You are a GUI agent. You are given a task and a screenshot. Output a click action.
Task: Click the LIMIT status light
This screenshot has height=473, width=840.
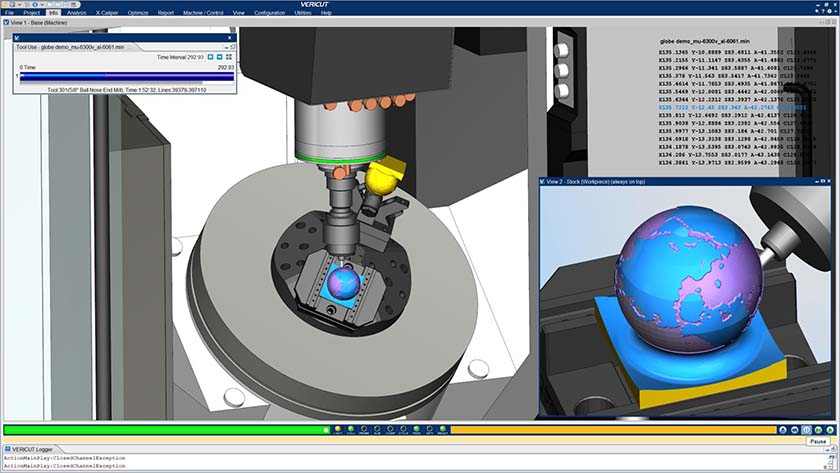point(337,430)
